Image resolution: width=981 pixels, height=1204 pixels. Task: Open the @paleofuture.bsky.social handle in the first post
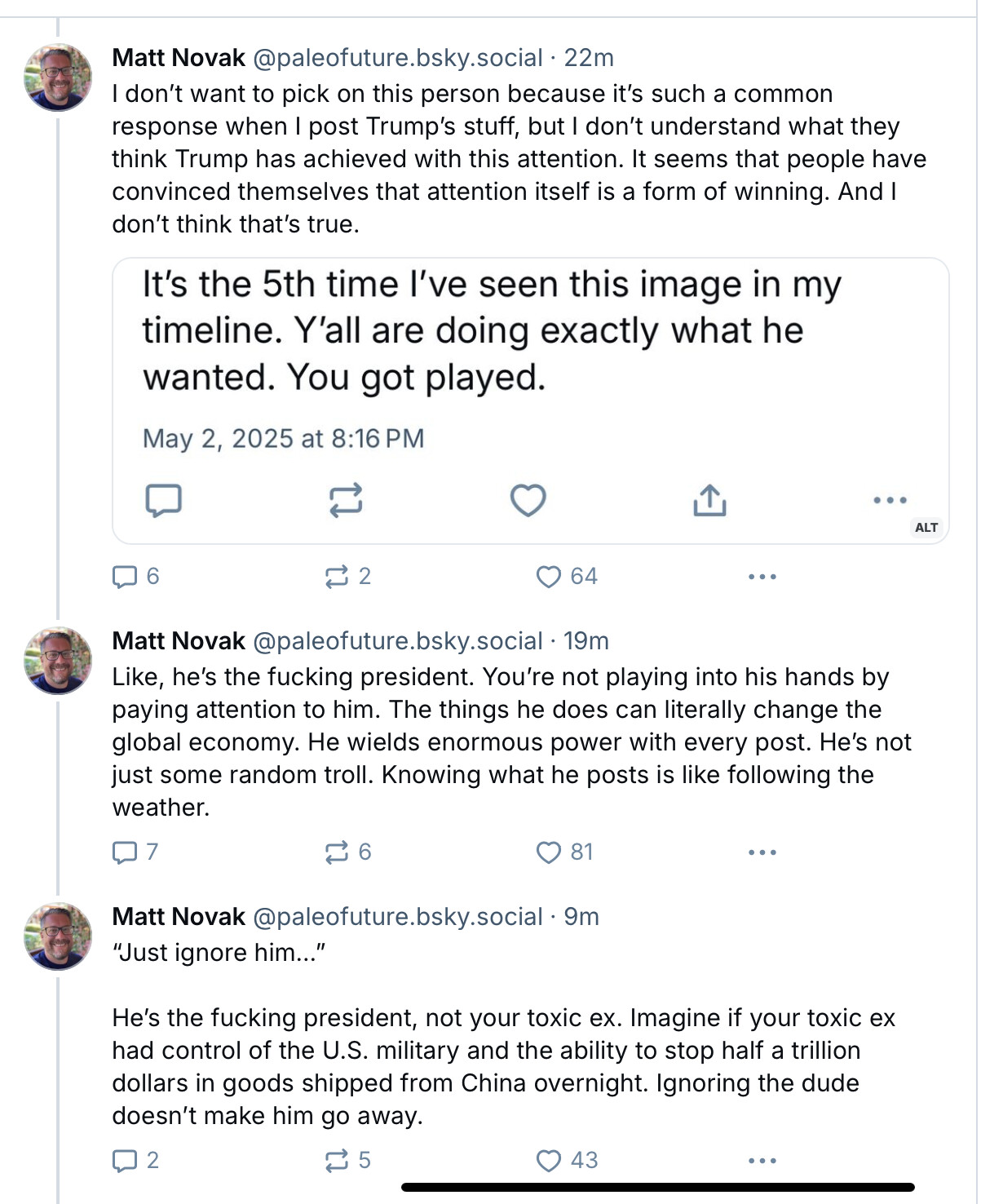pos(398,58)
